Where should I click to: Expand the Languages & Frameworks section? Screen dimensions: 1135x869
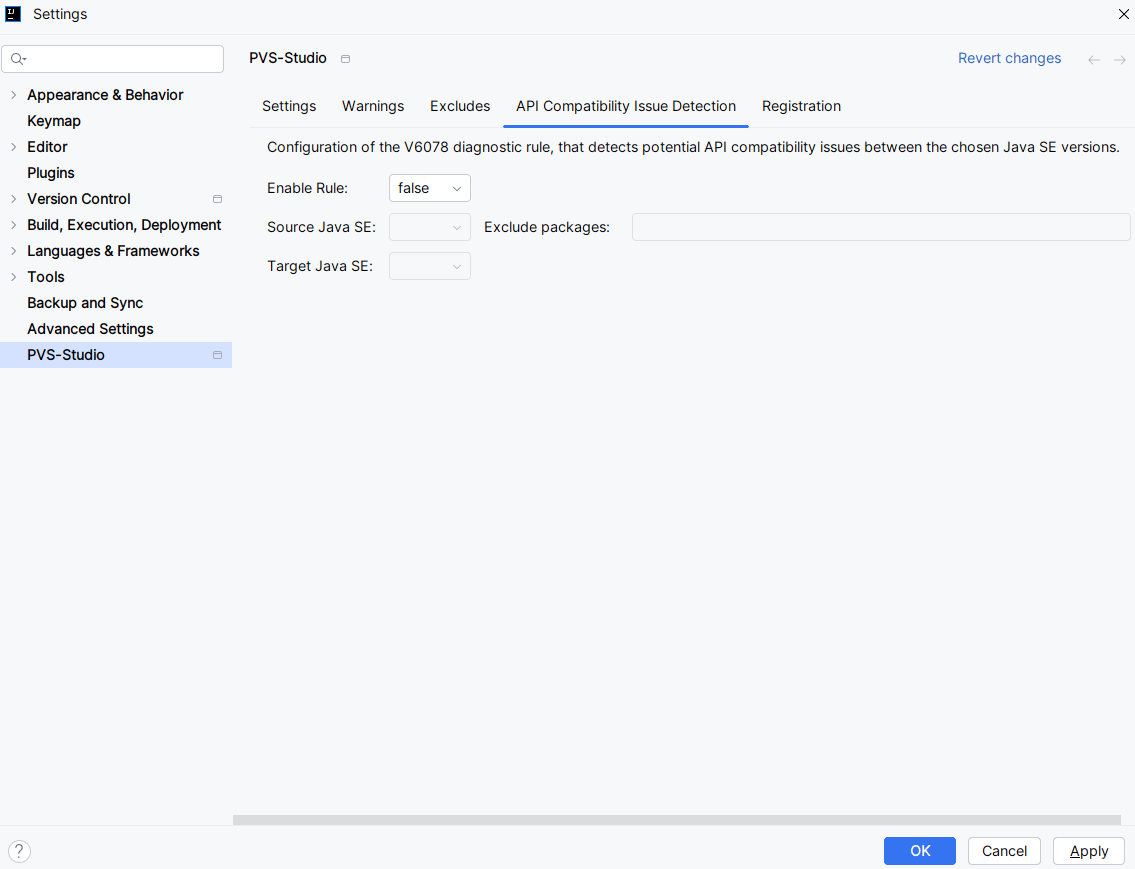point(13,251)
